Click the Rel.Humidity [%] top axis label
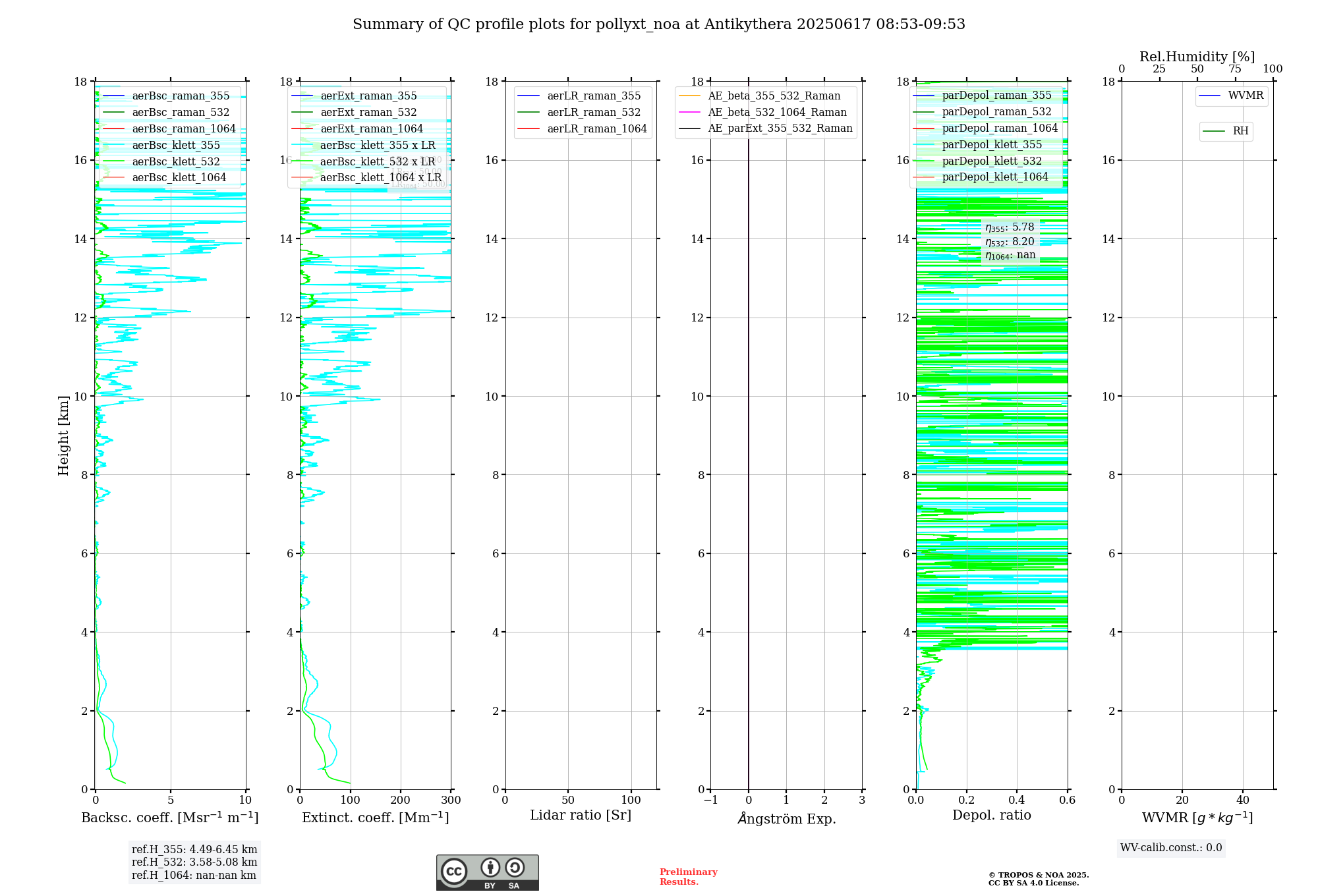Viewport: 1318px width, 896px height. pyautogui.click(x=1197, y=57)
